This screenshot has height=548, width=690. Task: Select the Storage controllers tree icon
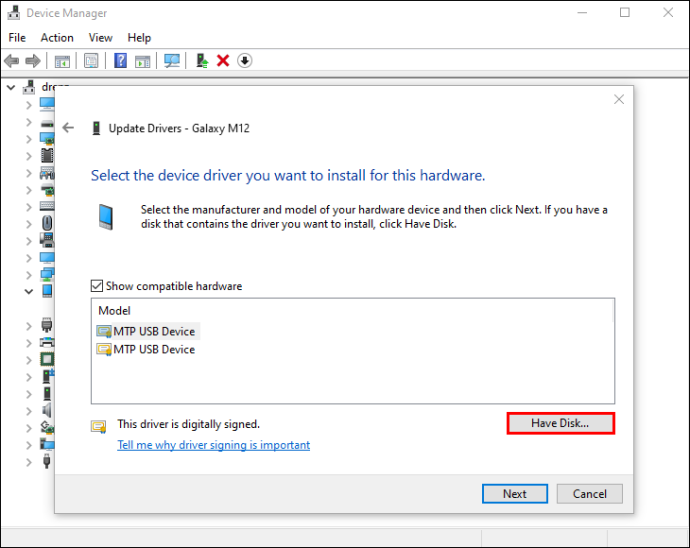(x=48, y=428)
